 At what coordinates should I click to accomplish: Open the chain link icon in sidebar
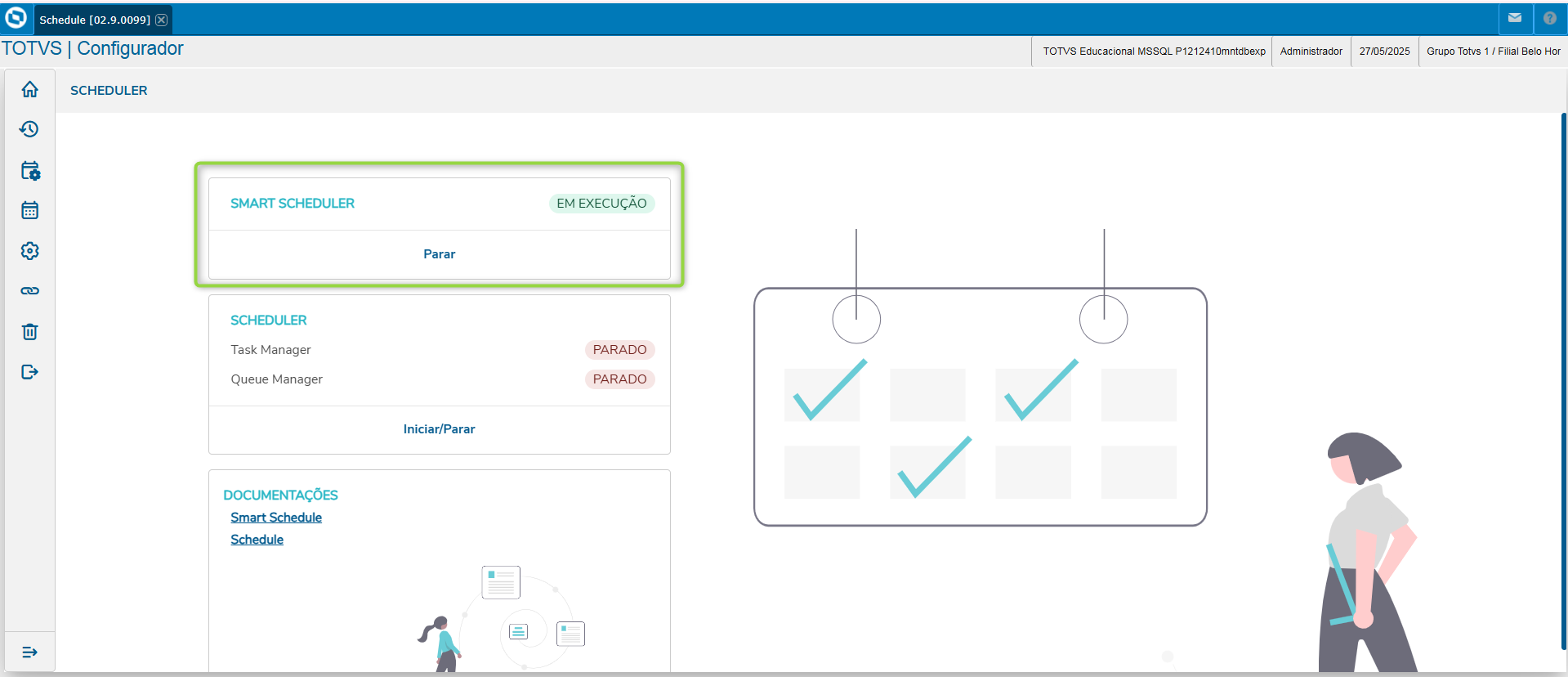[30, 291]
